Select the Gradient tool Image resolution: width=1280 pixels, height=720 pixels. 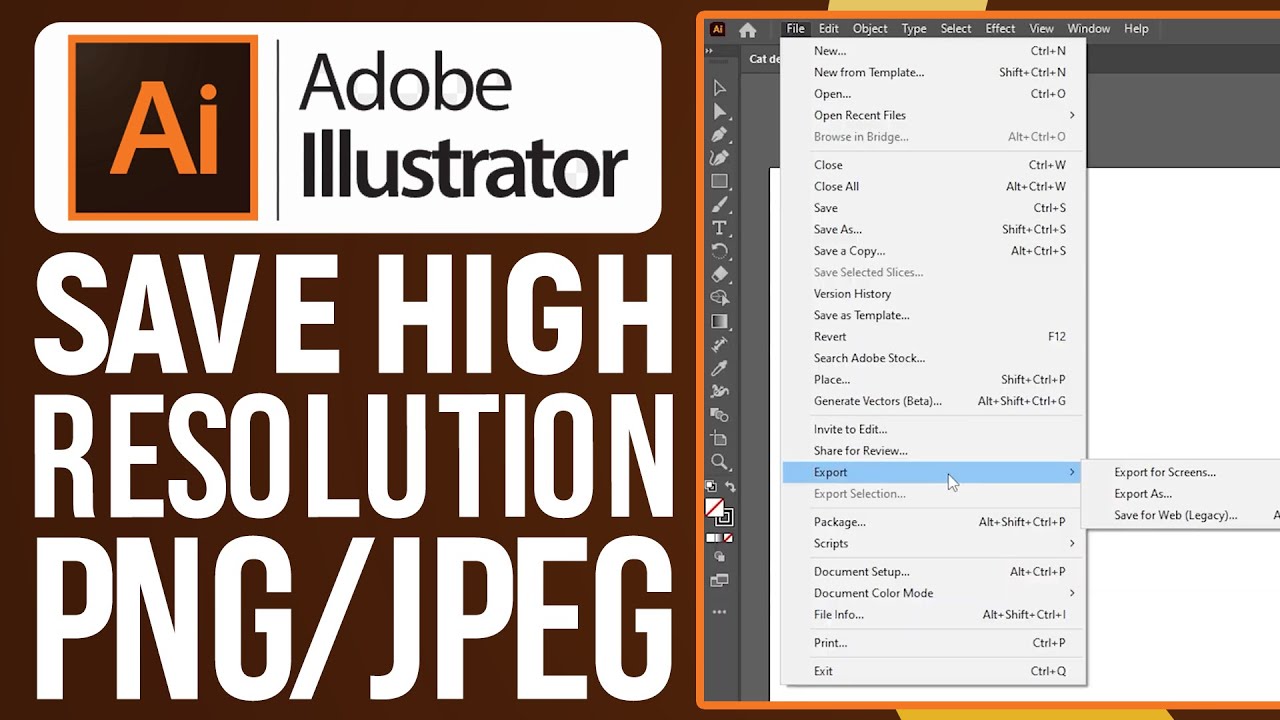click(x=719, y=321)
